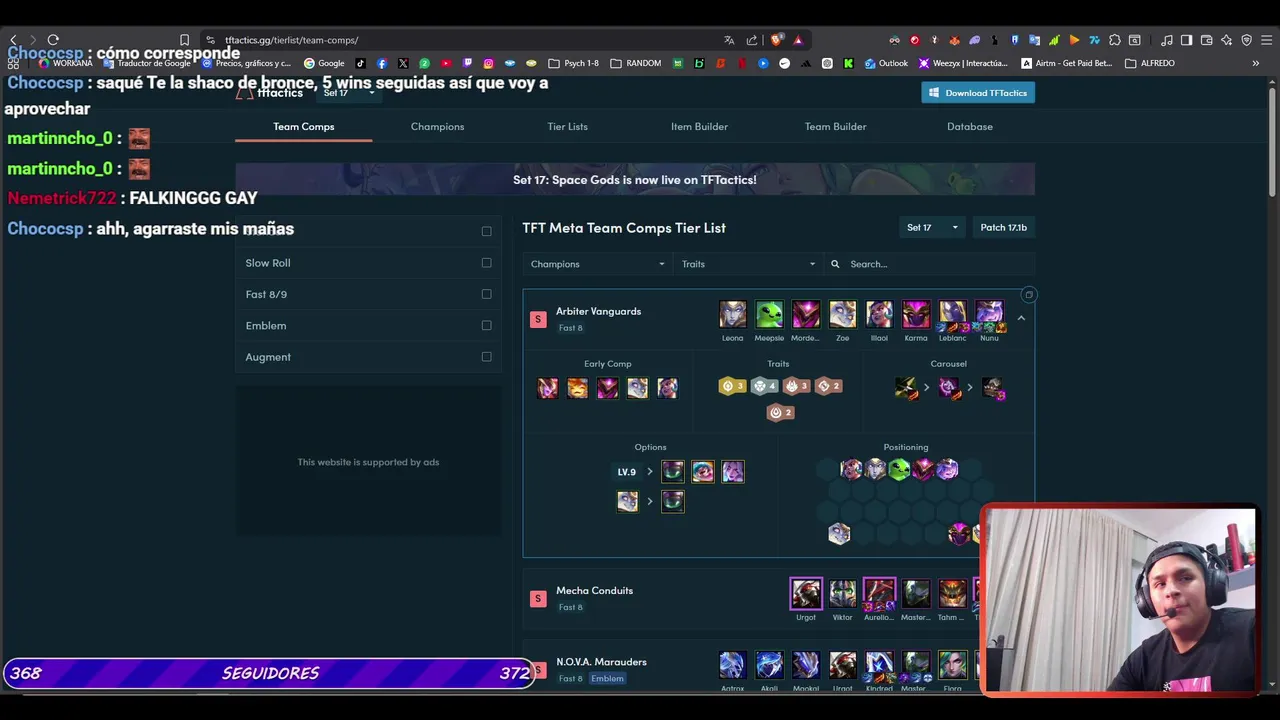Click the browser address bar URL
Screen dimensions: 1280x720
point(291,40)
